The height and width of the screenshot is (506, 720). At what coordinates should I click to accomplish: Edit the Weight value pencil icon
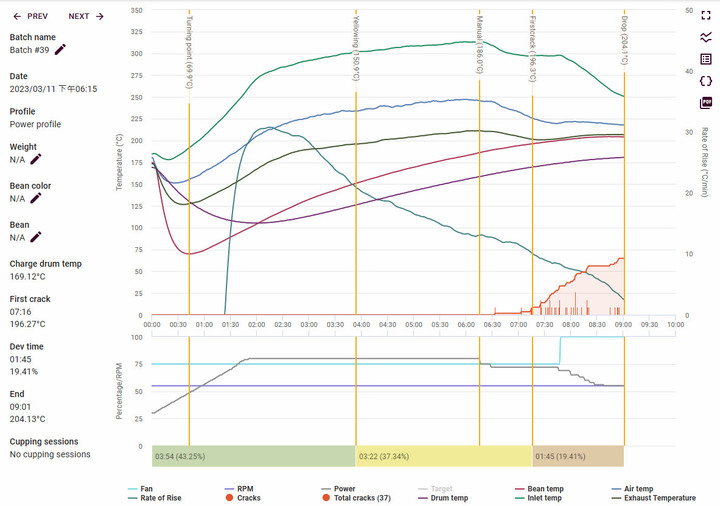[36, 159]
